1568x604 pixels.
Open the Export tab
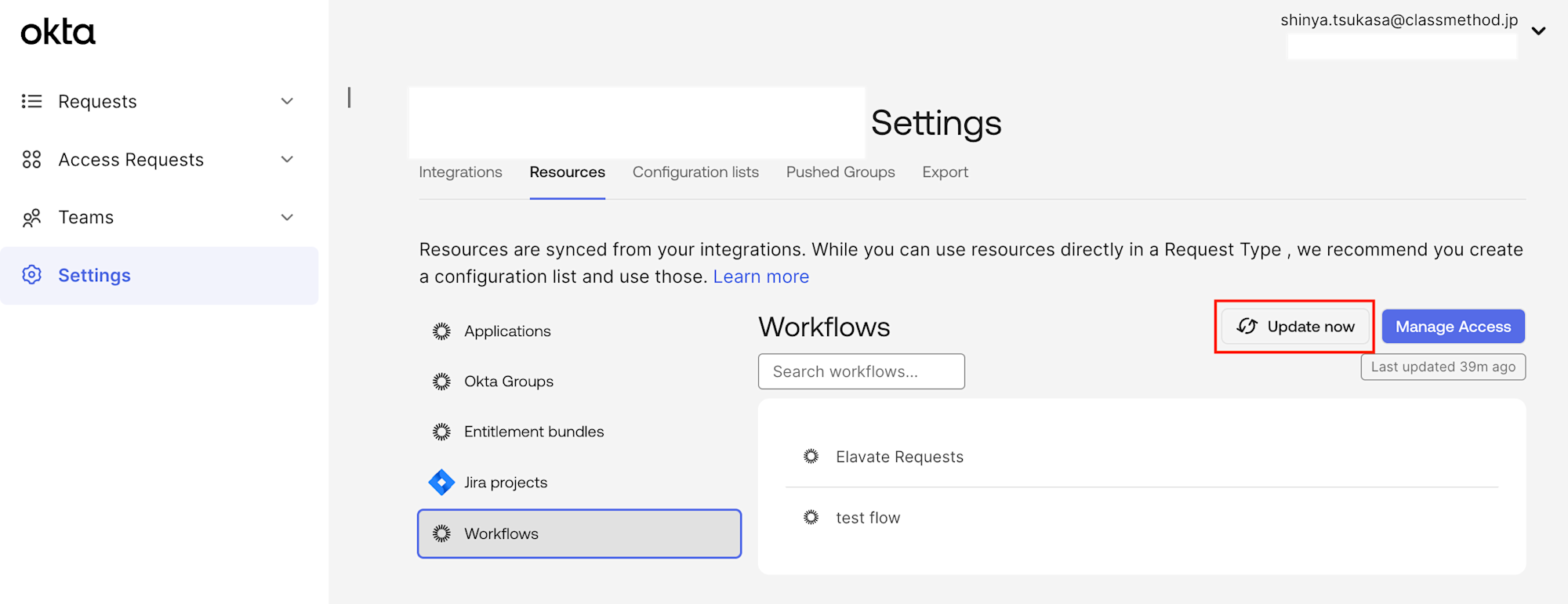click(x=945, y=172)
